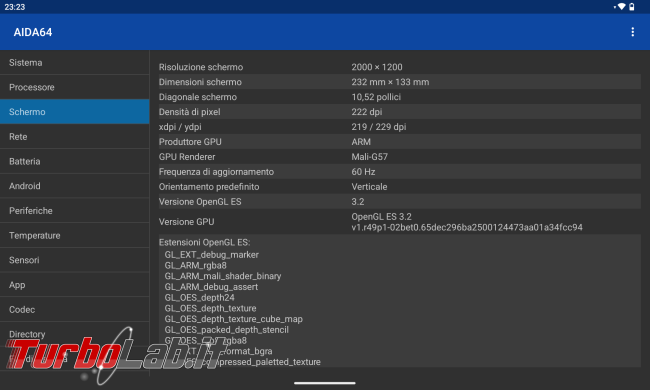Select the xdpi / ydpi row
This screenshot has width=650, height=390.
tap(400, 126)
